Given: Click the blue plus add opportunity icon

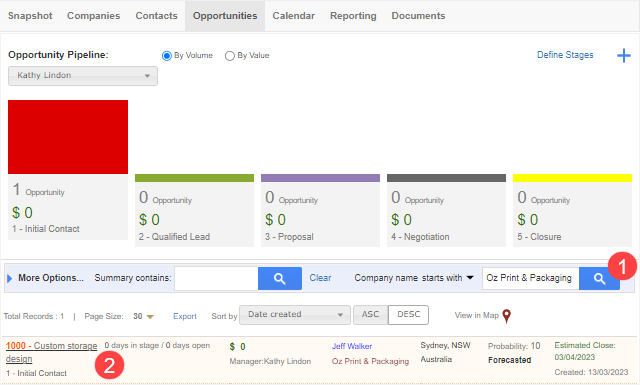Looking at the screenshot, I should (x=623, y=55).
